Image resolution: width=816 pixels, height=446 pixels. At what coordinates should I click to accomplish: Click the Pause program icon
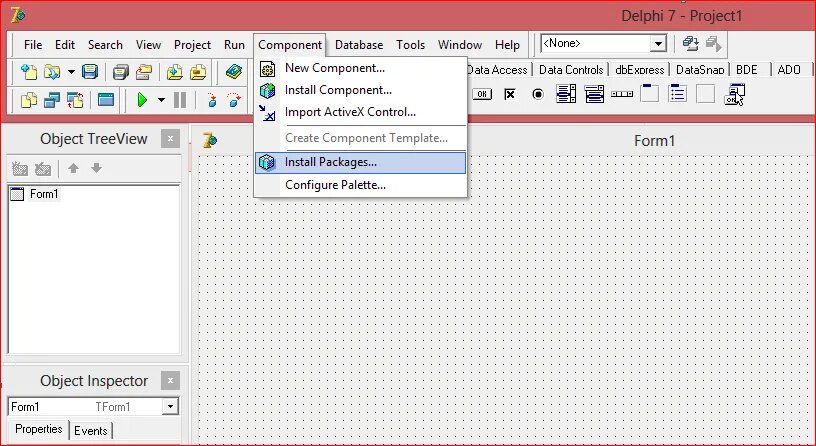(180, 99)
